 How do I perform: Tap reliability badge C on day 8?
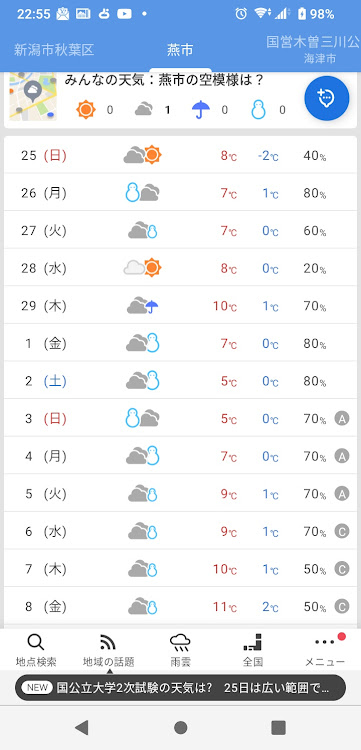coord(341,607)
